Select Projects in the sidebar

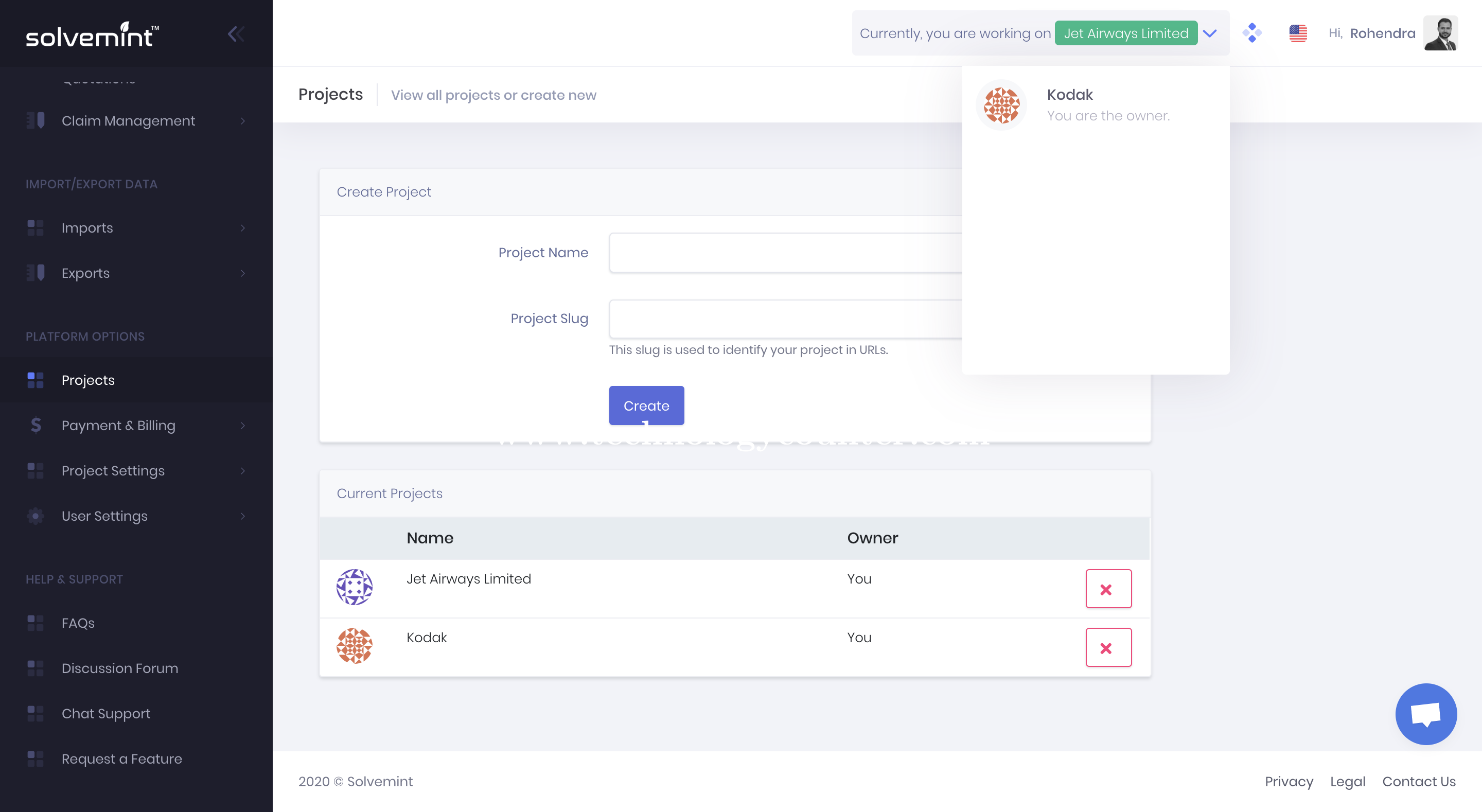pyautogui.click(x=136, y=380)
